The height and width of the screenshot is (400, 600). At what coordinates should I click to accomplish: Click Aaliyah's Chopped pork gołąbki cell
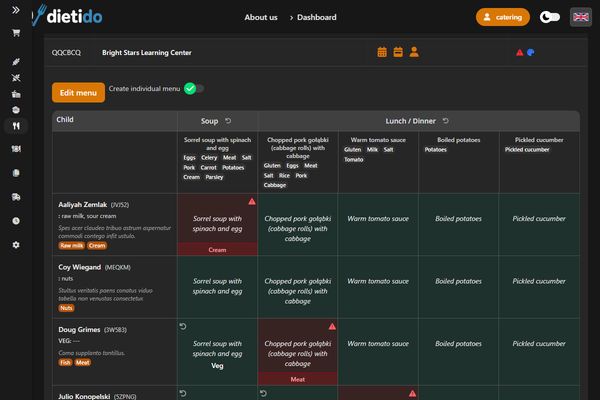coord(298,224)
